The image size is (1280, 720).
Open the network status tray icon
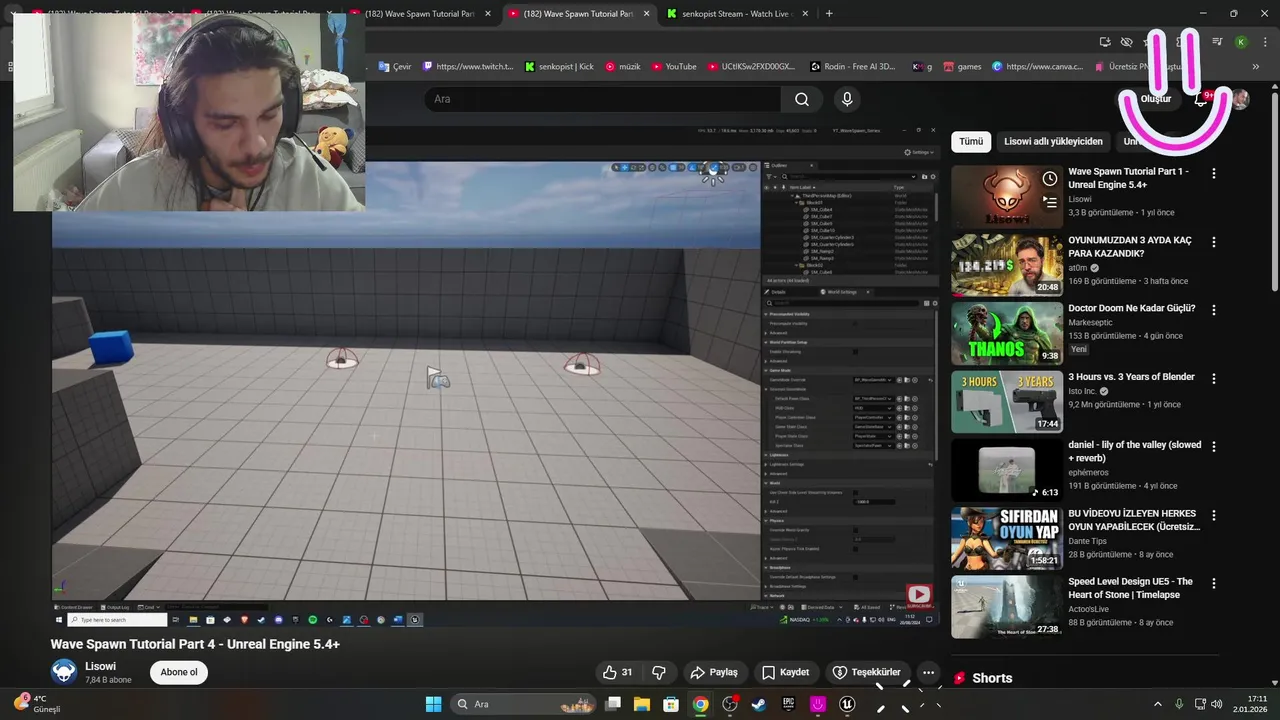[1201, 704]
